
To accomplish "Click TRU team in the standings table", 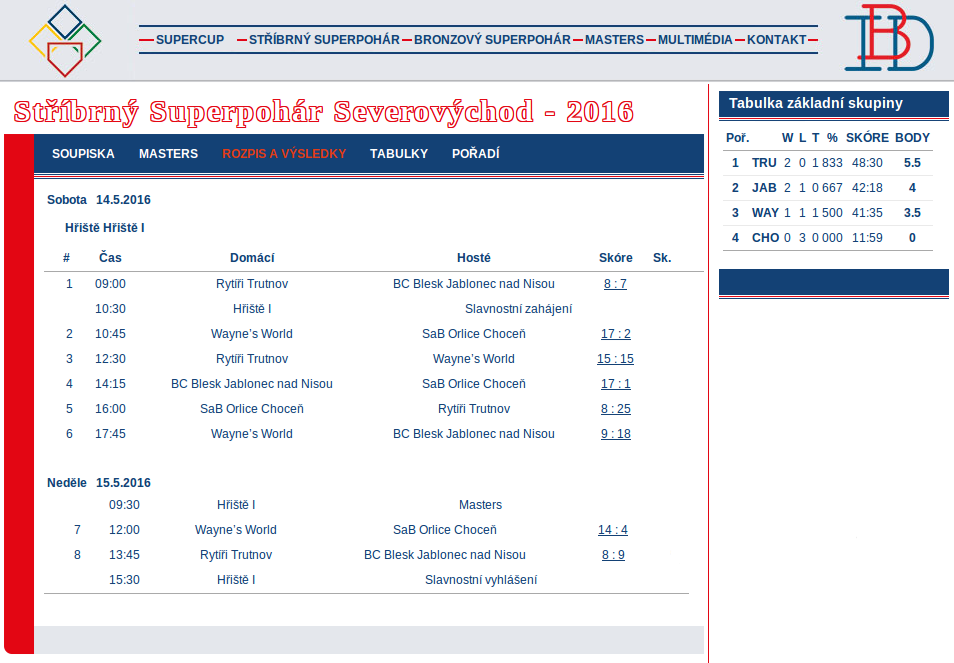I will [x=764, y=163].
